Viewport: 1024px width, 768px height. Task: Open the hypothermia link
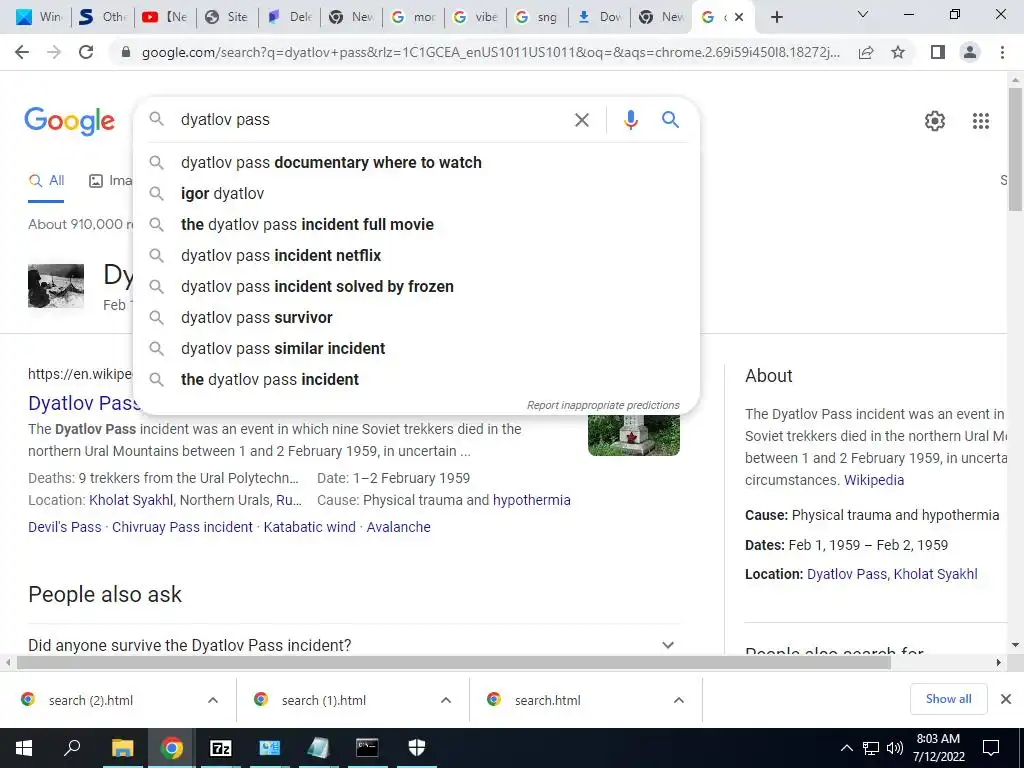tap(532, 500)
